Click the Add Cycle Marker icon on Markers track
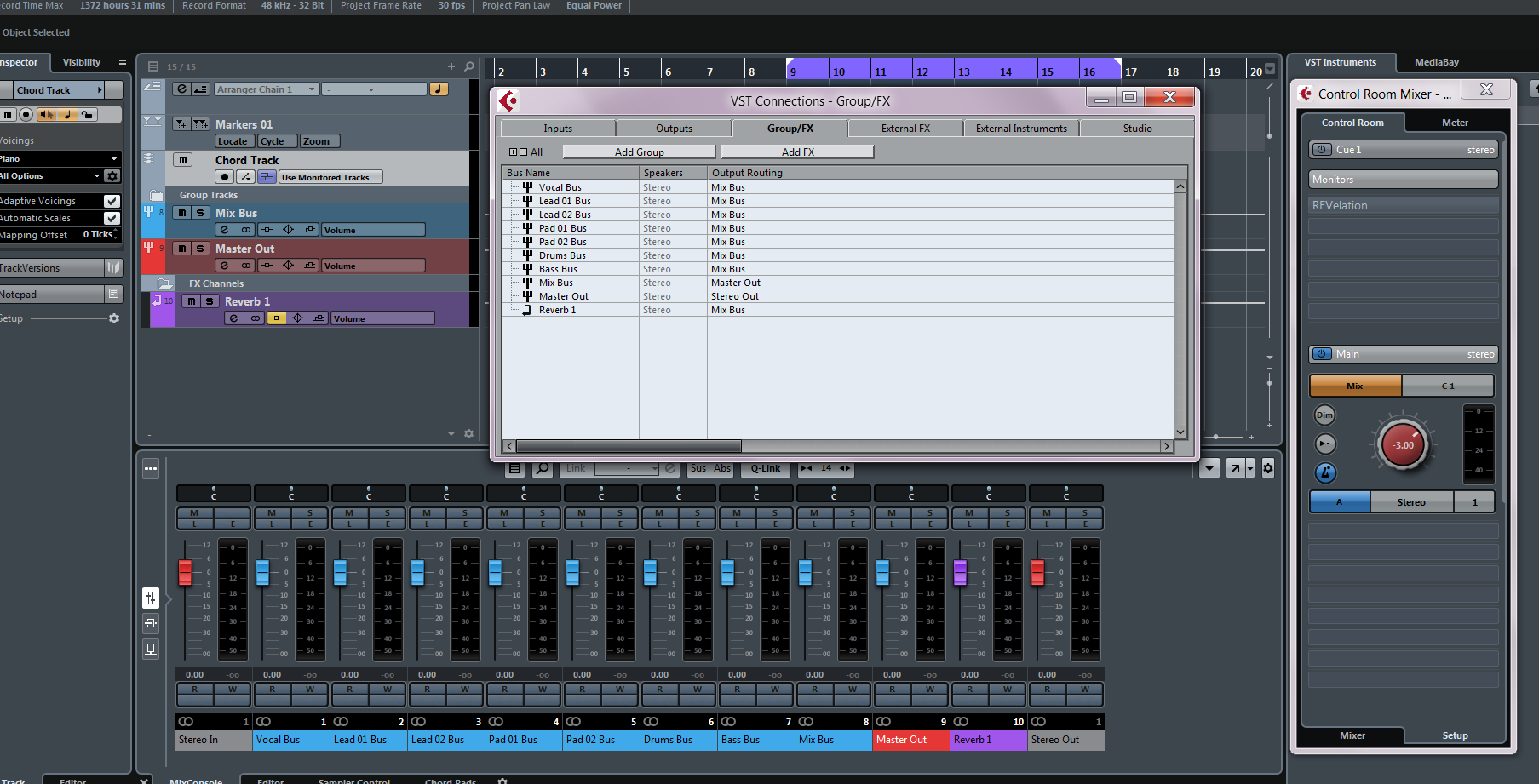Viewport: 1539px width, 784px height. [200, 124]
